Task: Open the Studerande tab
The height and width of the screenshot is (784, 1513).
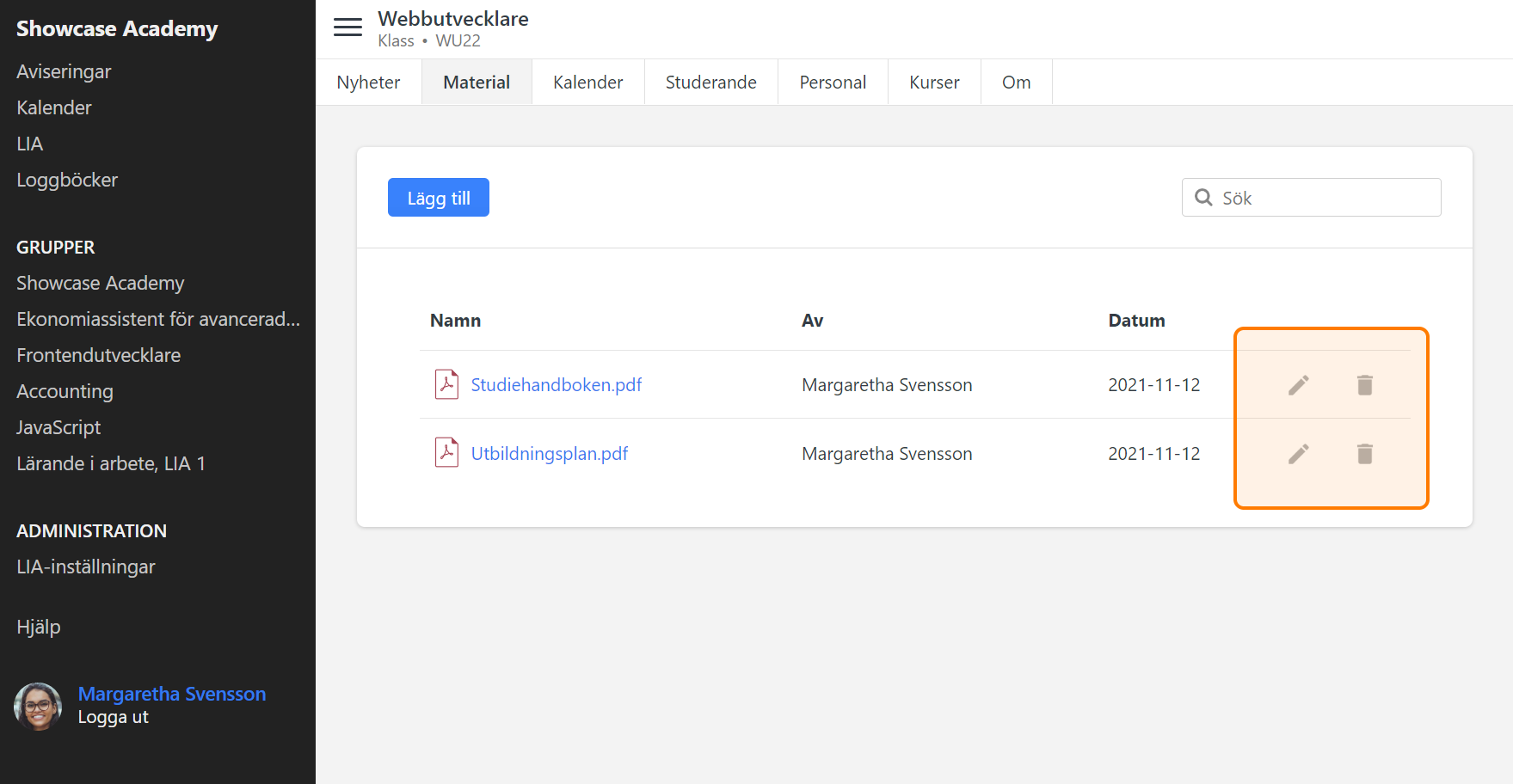Action: tap(710, 83)
